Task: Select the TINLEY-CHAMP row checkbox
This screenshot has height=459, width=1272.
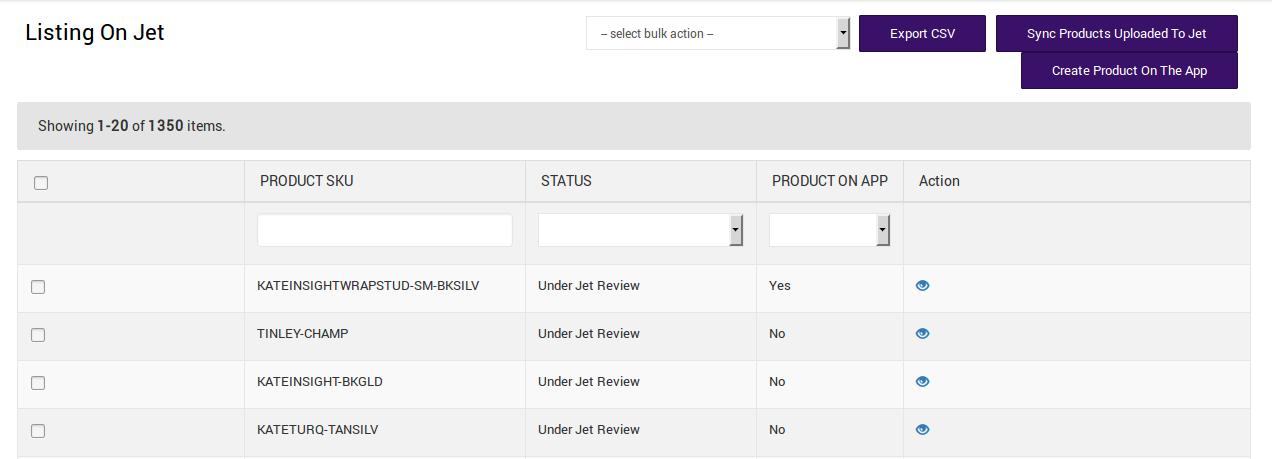Action: click(38, 335)
